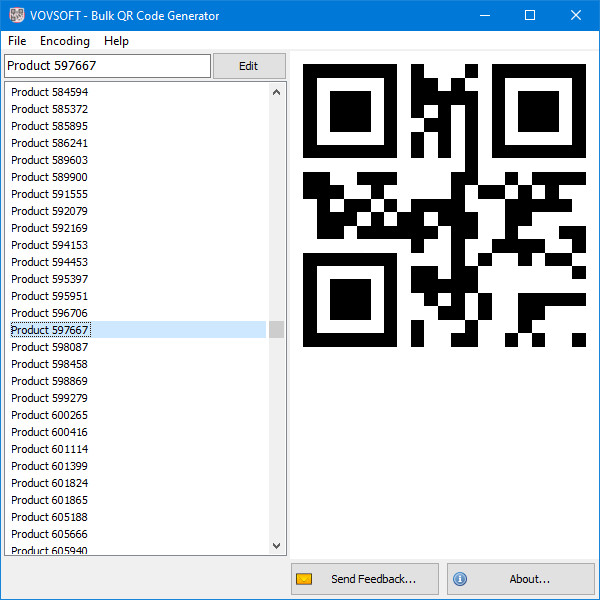
Task: Click highlighted Product 597667 list row
Action: [x=138, y=330]
